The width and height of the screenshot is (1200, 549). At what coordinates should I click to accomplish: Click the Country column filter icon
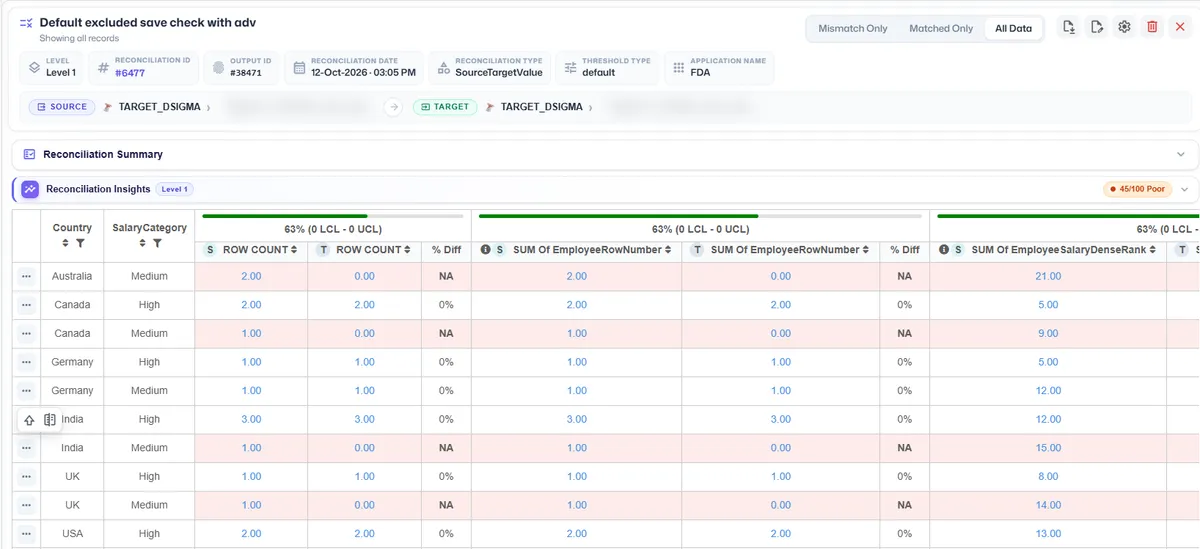coord(80,243)
